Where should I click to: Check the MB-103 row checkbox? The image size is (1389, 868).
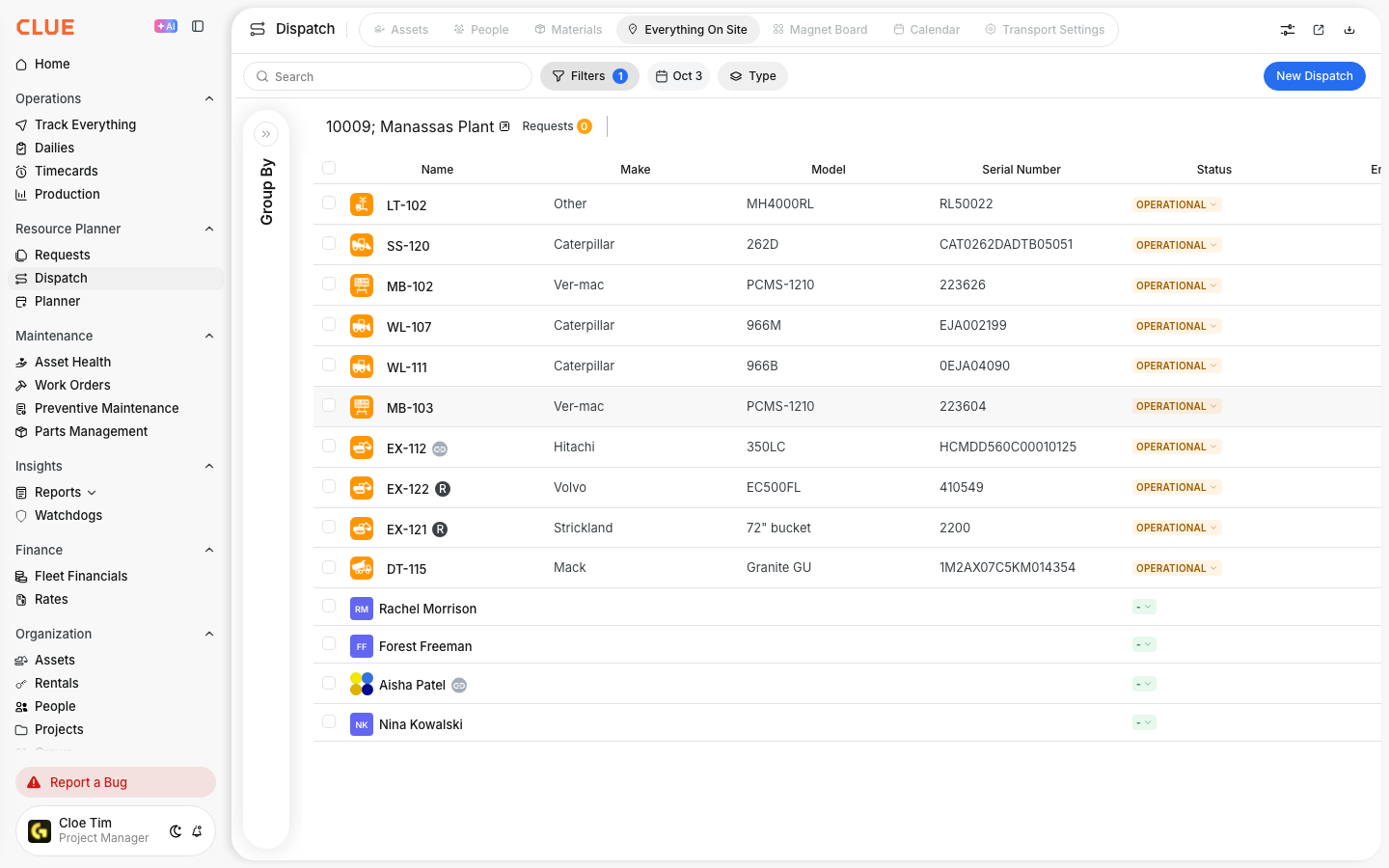pyautogui.click(x=329, y=405)
